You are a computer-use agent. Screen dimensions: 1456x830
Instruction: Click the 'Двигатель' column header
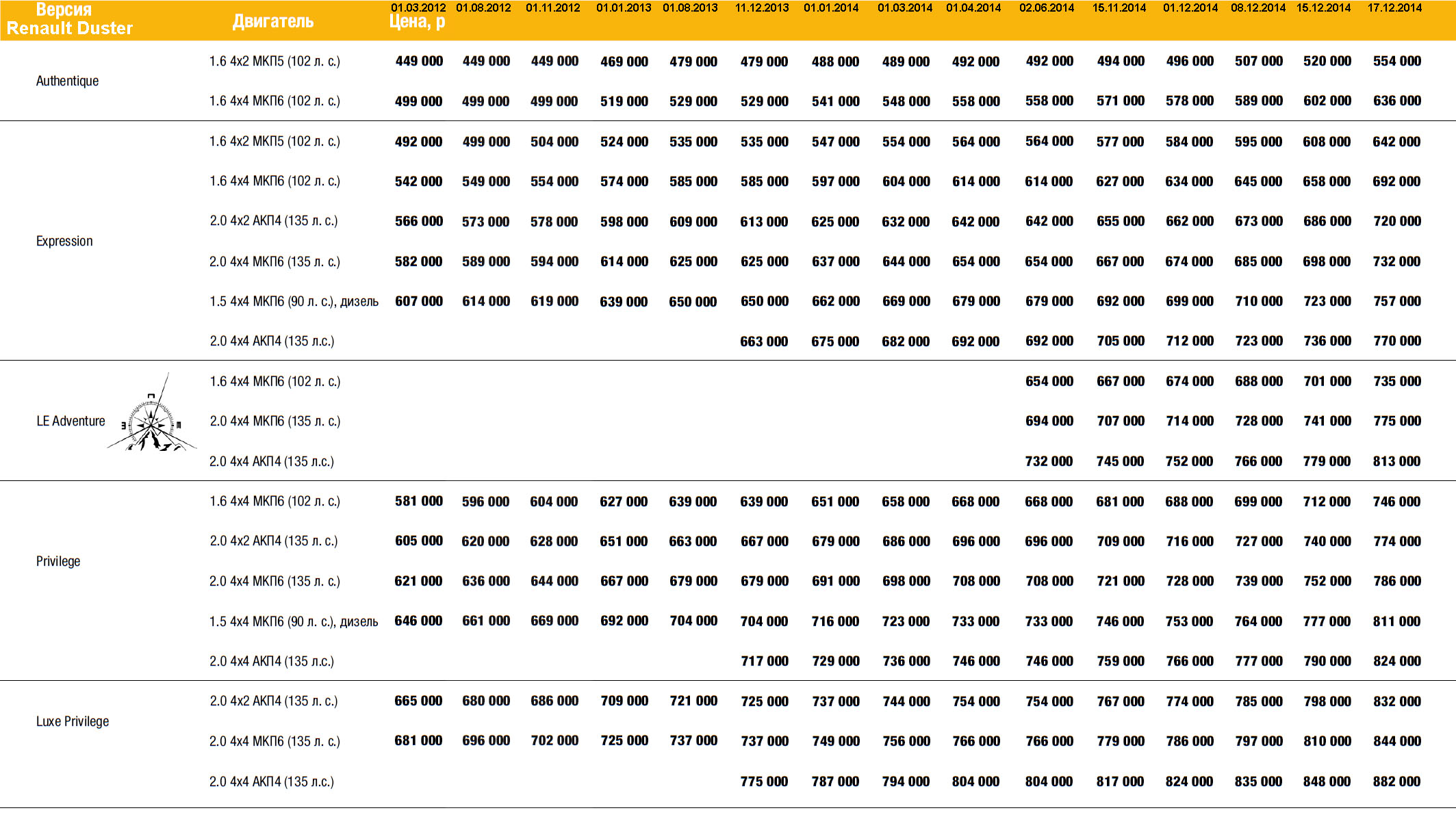[x=273, y=21]
